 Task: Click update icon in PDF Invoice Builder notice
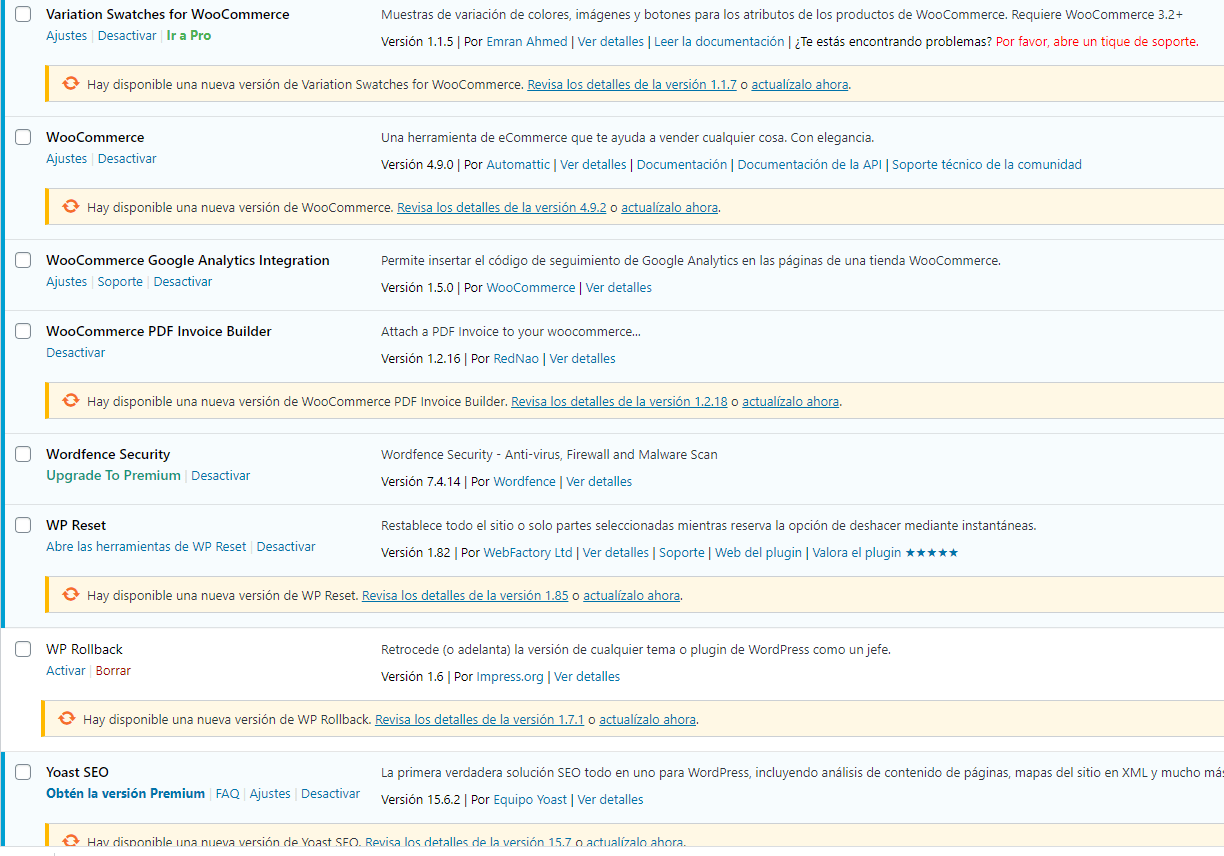click(70, 401)
